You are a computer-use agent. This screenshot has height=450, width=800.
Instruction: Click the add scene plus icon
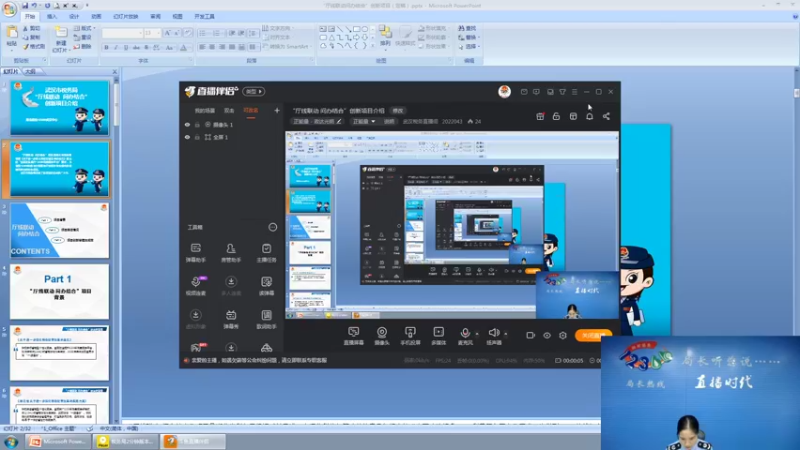point(277,110)
